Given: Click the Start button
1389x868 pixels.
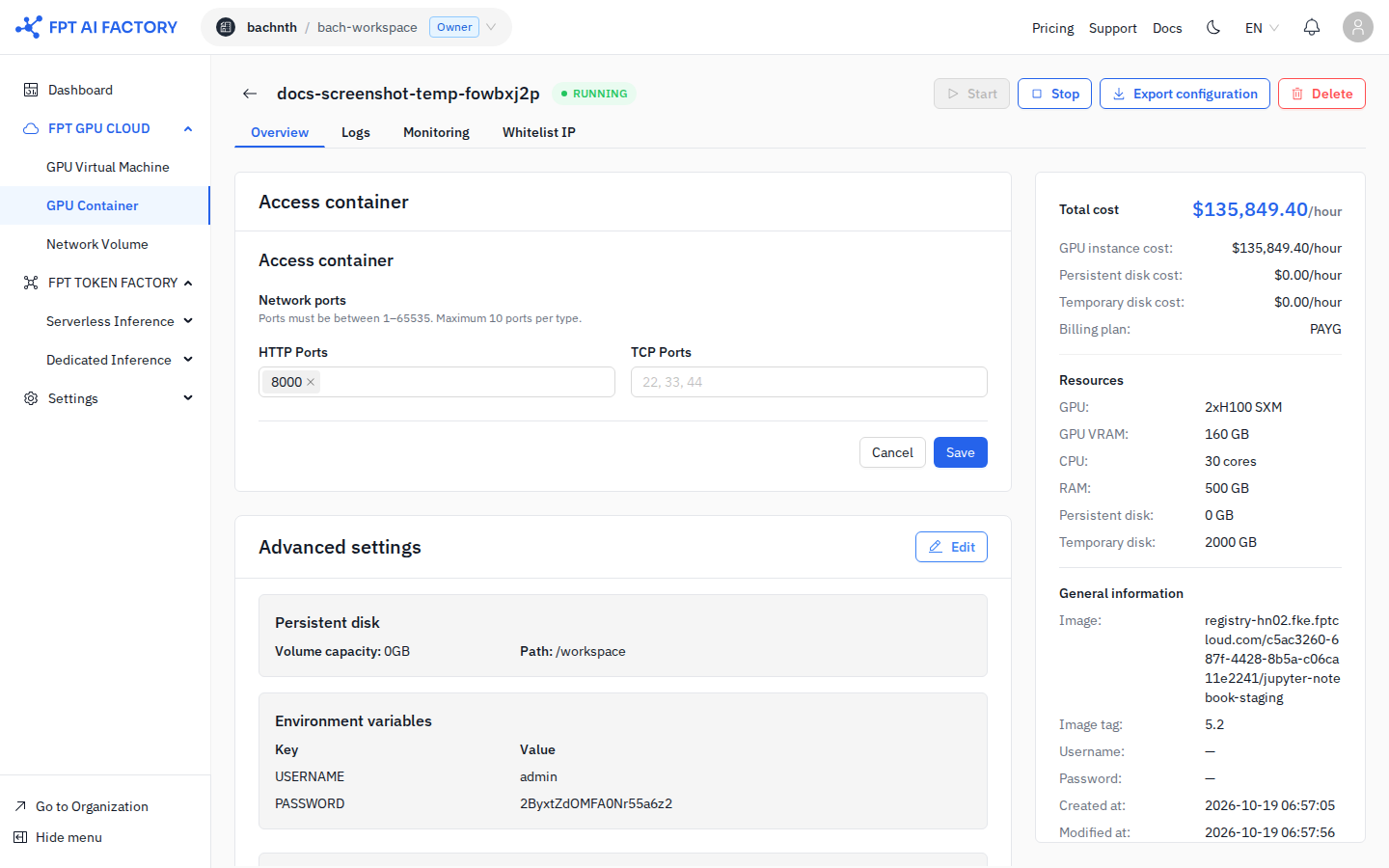Looking at the screenshot, I should coord(971,94).
